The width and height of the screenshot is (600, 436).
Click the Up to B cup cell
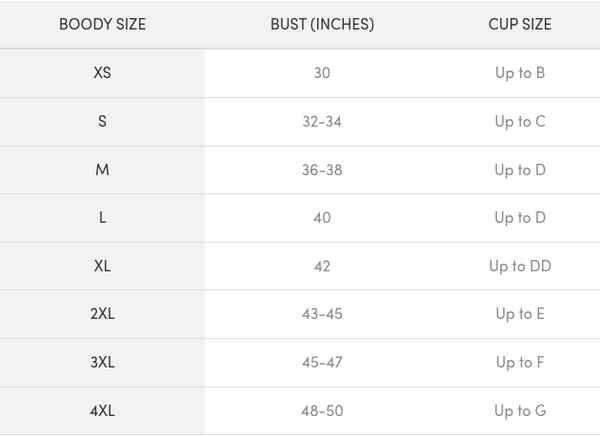[x=519, y=73]
